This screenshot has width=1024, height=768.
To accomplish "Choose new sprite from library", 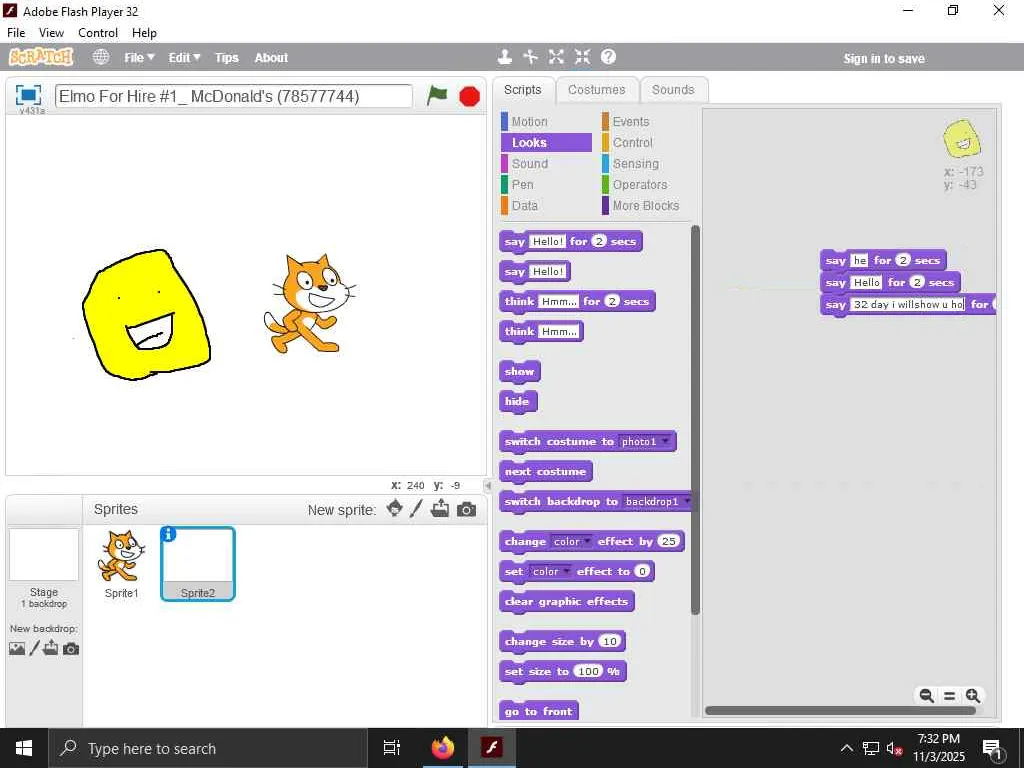I will coord(394,508).
